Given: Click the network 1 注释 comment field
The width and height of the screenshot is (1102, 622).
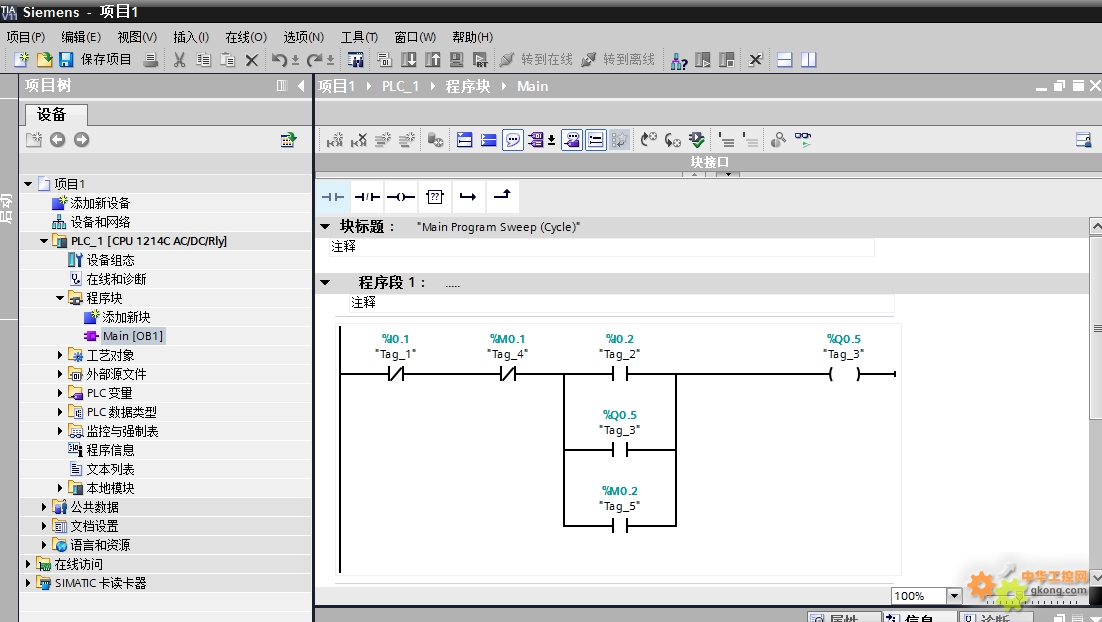Looking at the screenshot, I should pos(622,302).
